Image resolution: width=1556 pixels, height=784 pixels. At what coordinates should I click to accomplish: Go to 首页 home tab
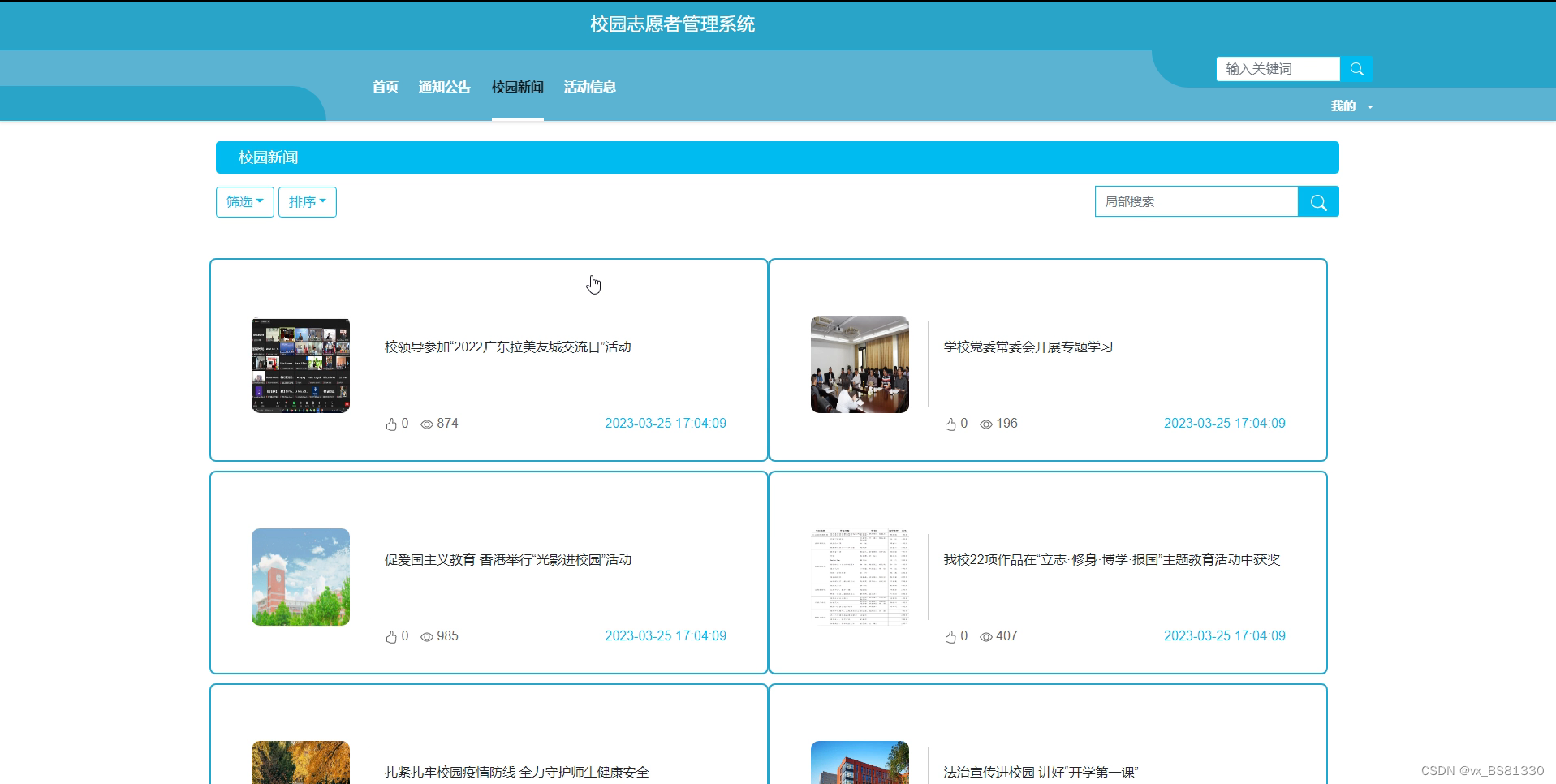tap(386, 87)
